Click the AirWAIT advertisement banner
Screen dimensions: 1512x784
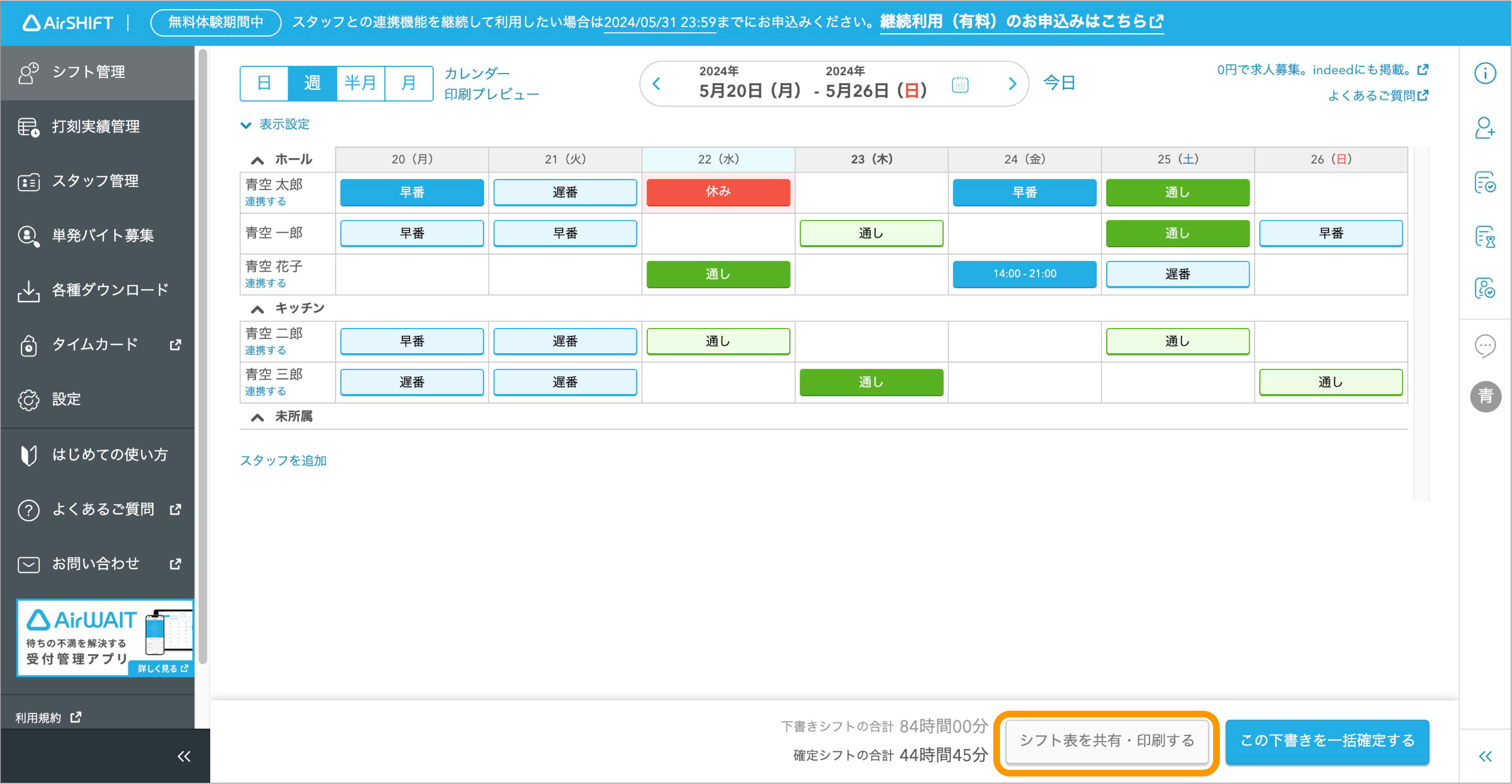coord(104,637)
